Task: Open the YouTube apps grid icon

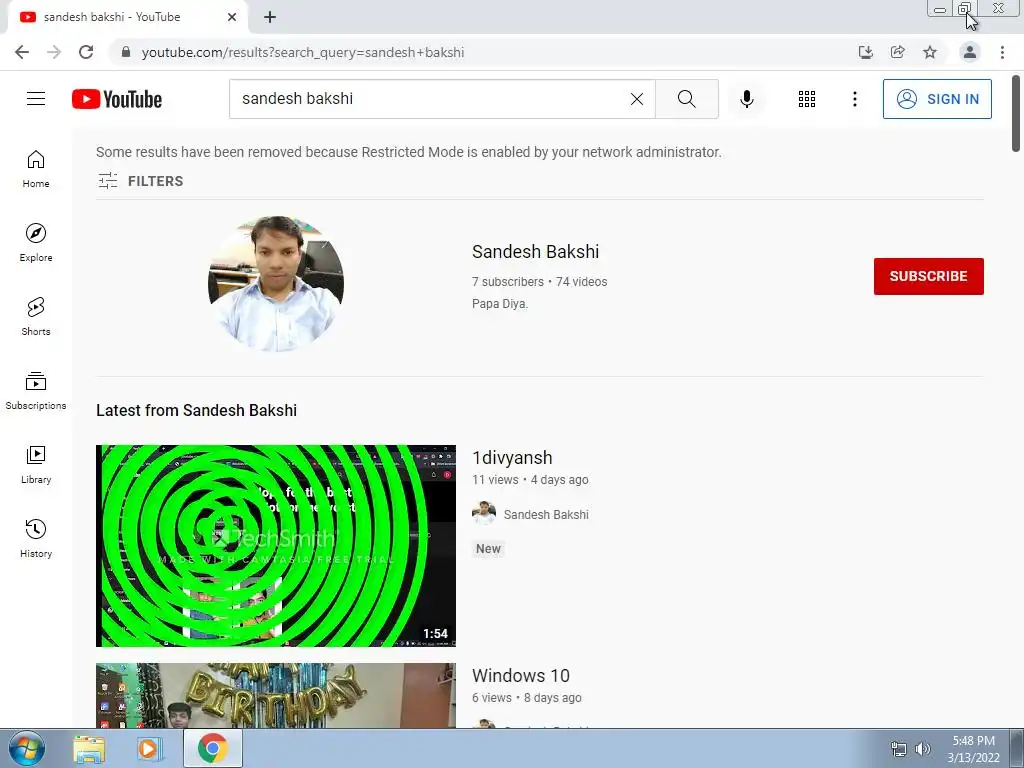Action: coord(807,99)
